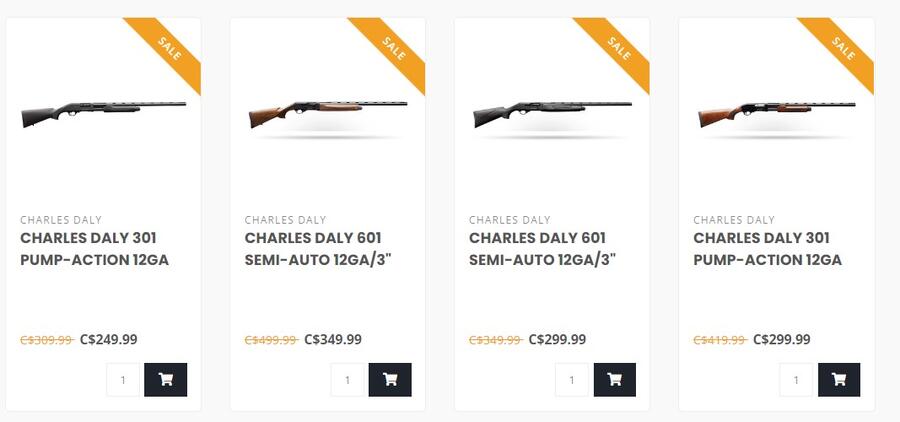
Task: Open black Charles Daly 301 pump-action image
Action: coord(103,112)
